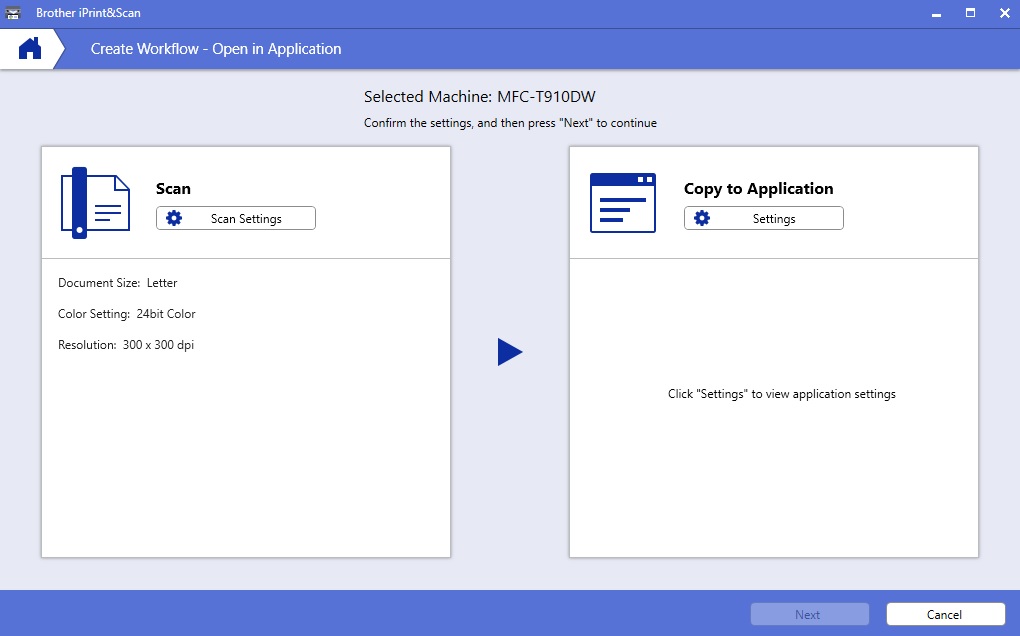This screenshot has width=1020, height=636.
Task: Click the application window icon beside Copy to Application
Action: [622, 203]
